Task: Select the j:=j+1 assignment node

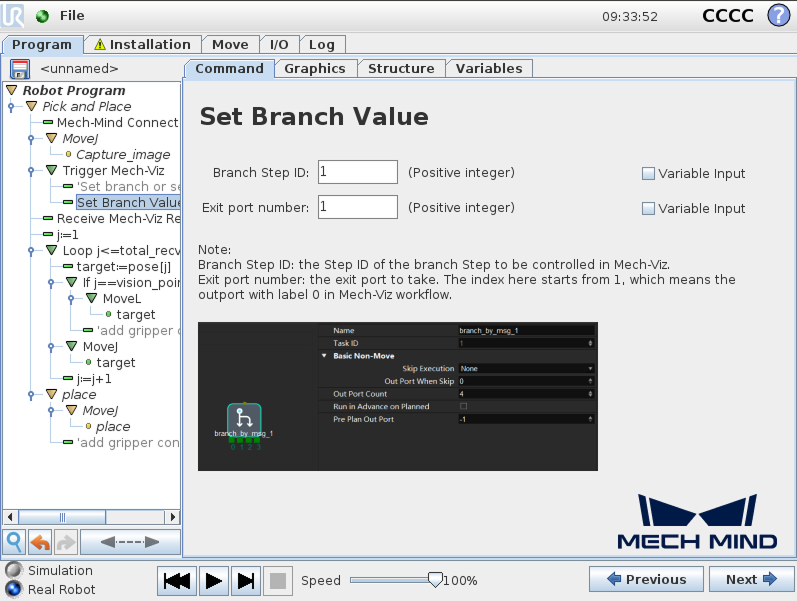Action: 94,379
